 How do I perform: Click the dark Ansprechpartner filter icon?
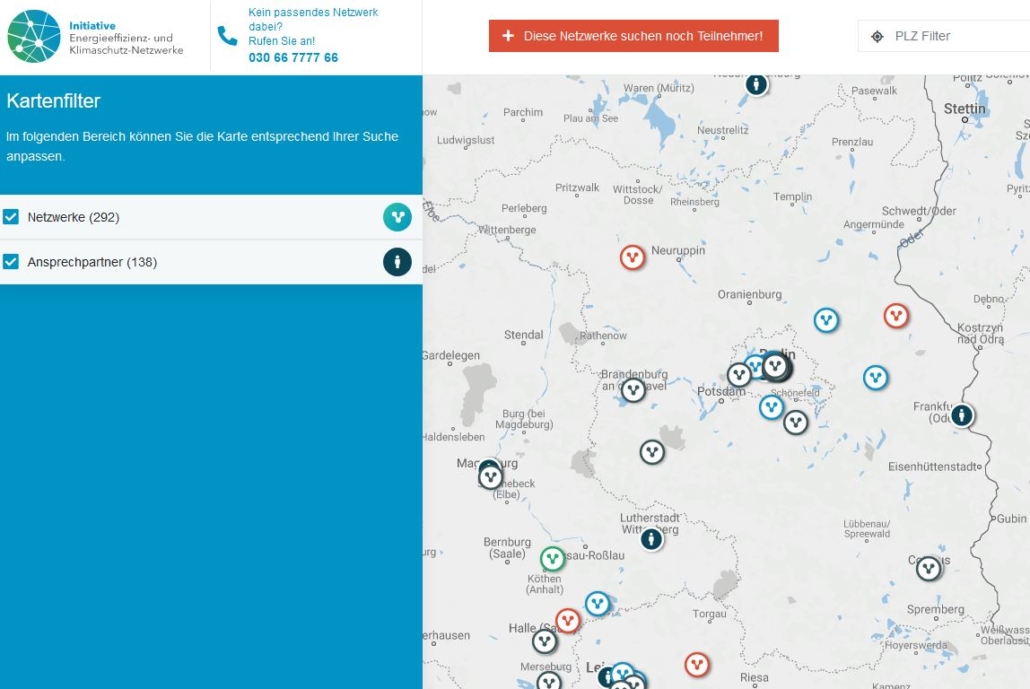(x=397, y=262)
